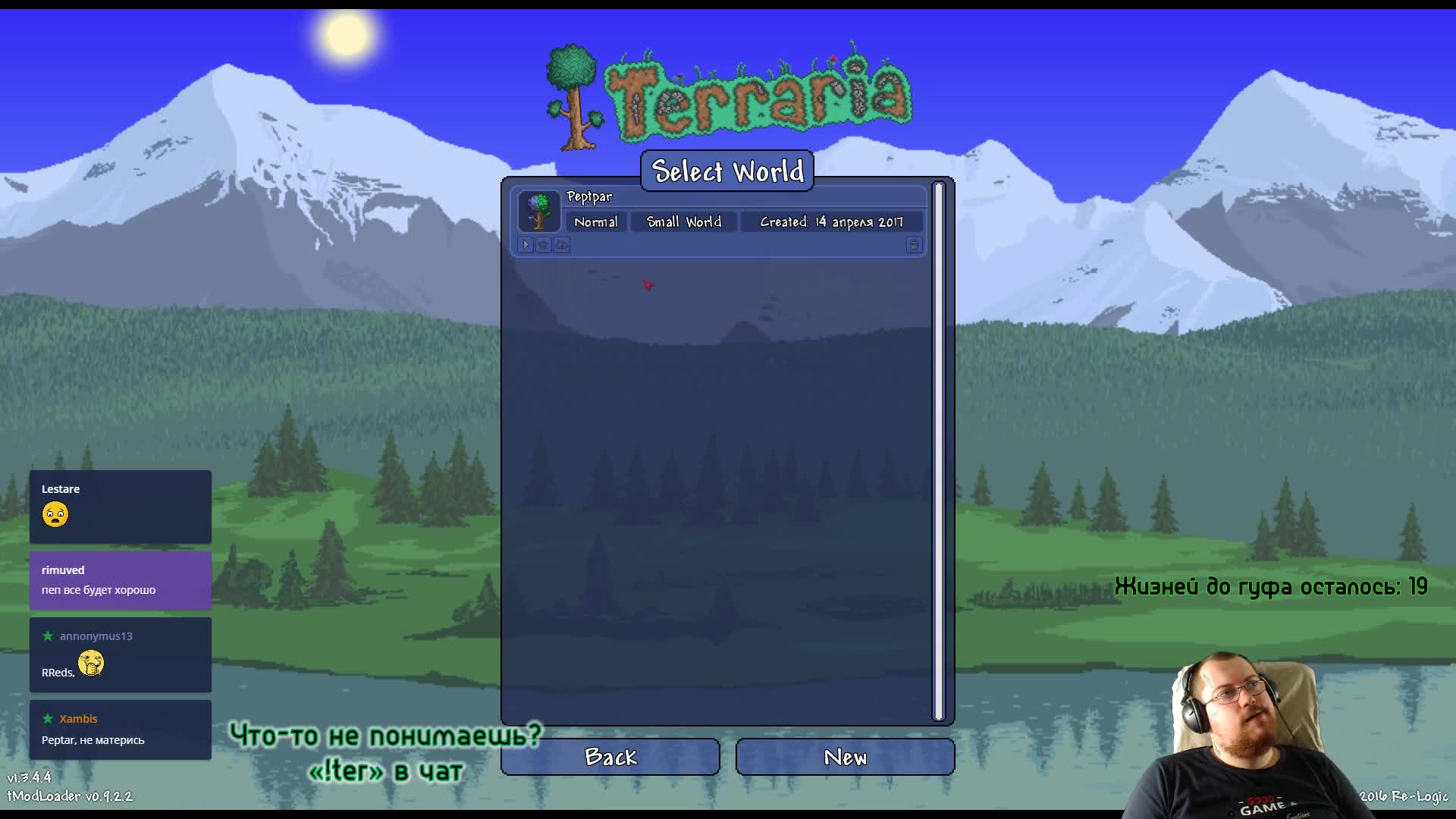Toggle Small World size indicator
This screenshot has height=819, width=1456.
pos(685,222)
